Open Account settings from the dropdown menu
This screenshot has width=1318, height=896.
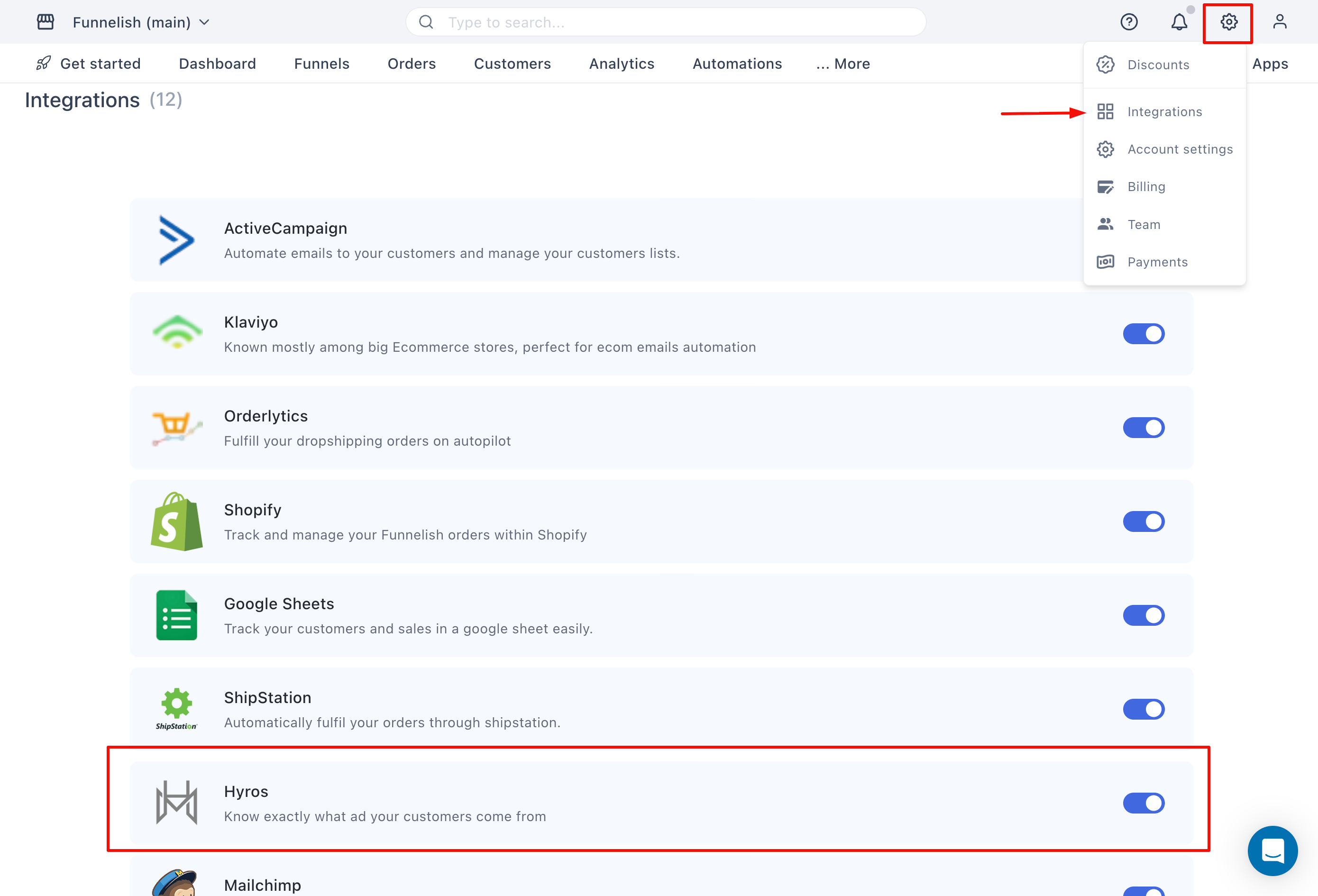[1180, 149]
